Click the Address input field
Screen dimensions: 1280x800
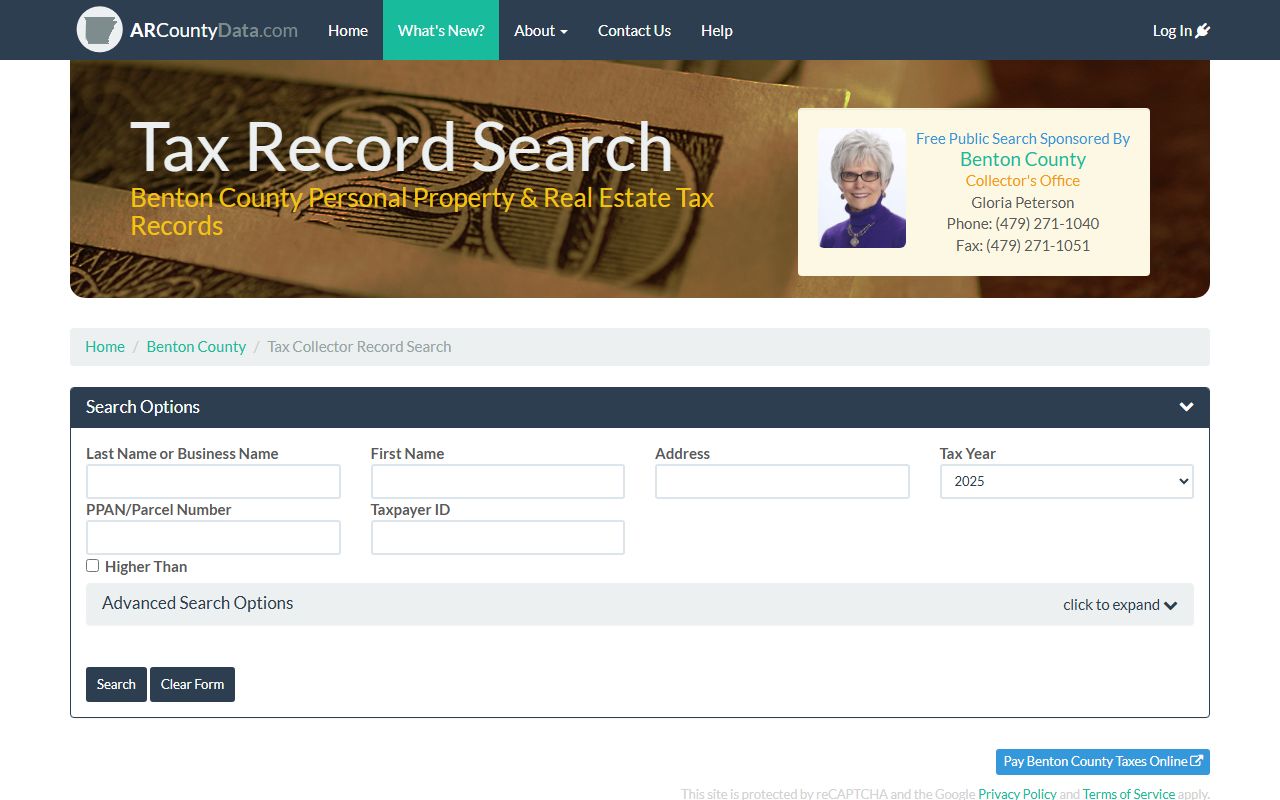tap(782, 481)
